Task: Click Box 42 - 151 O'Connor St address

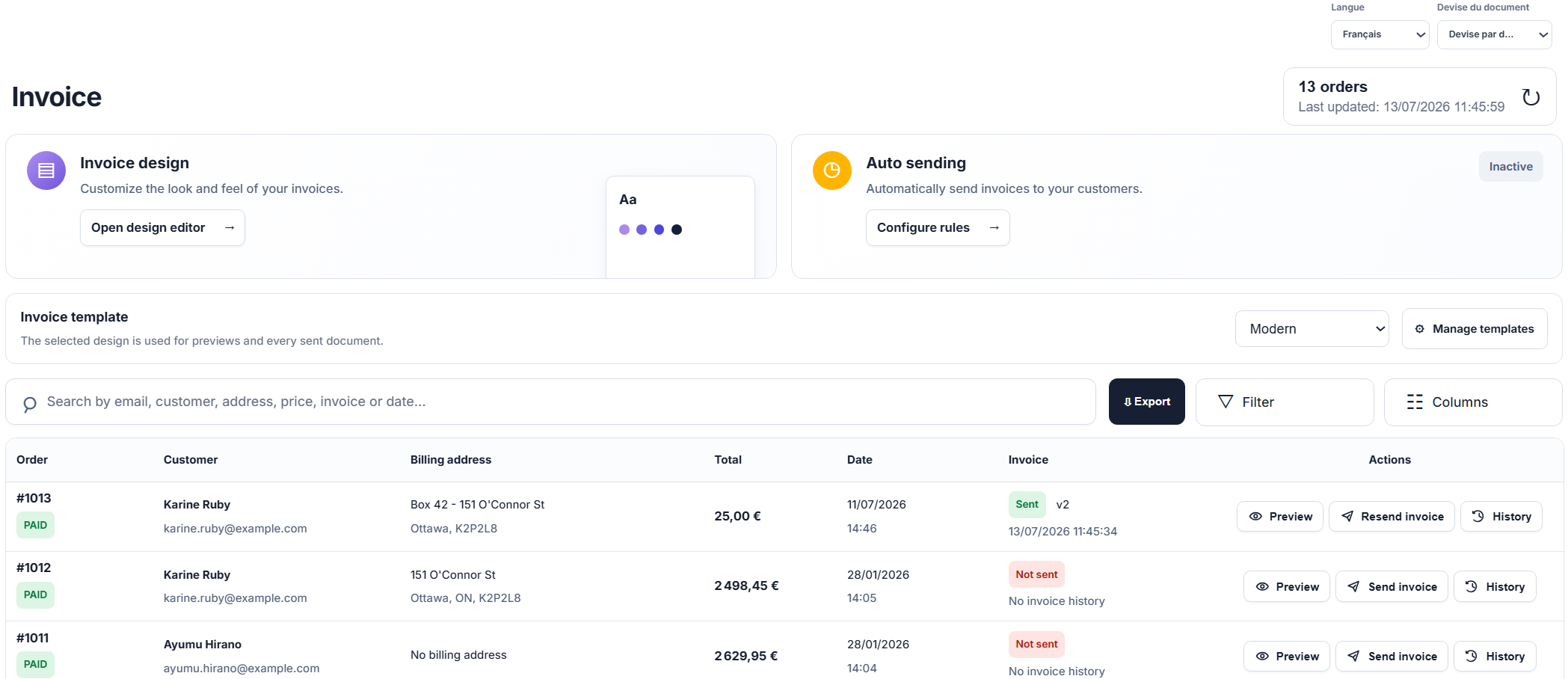Action: (x=477, y=505)
